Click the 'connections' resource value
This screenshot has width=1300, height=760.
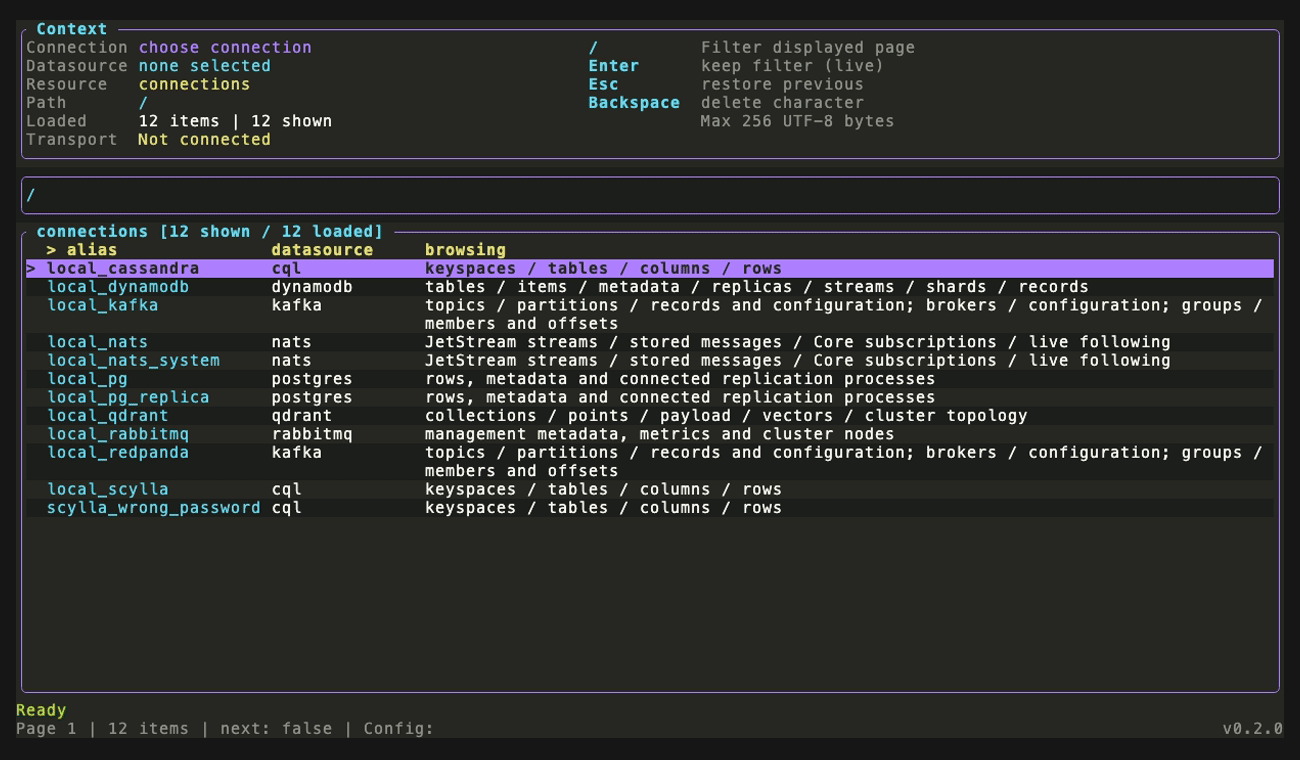click(194, 84)
